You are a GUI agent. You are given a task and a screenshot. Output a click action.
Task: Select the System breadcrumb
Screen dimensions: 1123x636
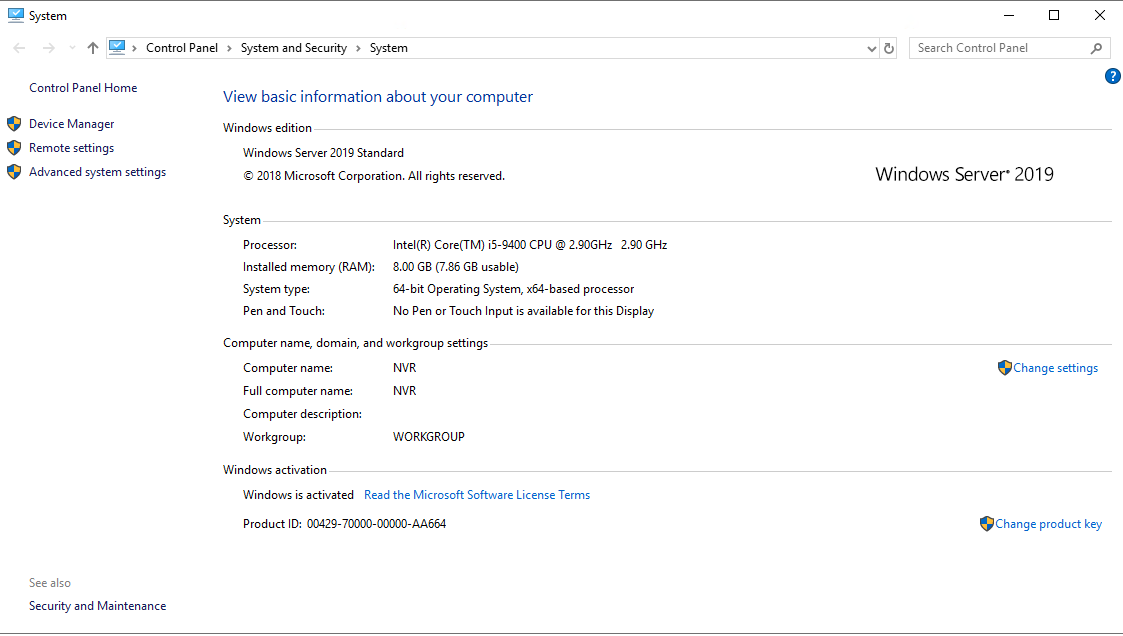pyautogui.click(x=389, y=48)
